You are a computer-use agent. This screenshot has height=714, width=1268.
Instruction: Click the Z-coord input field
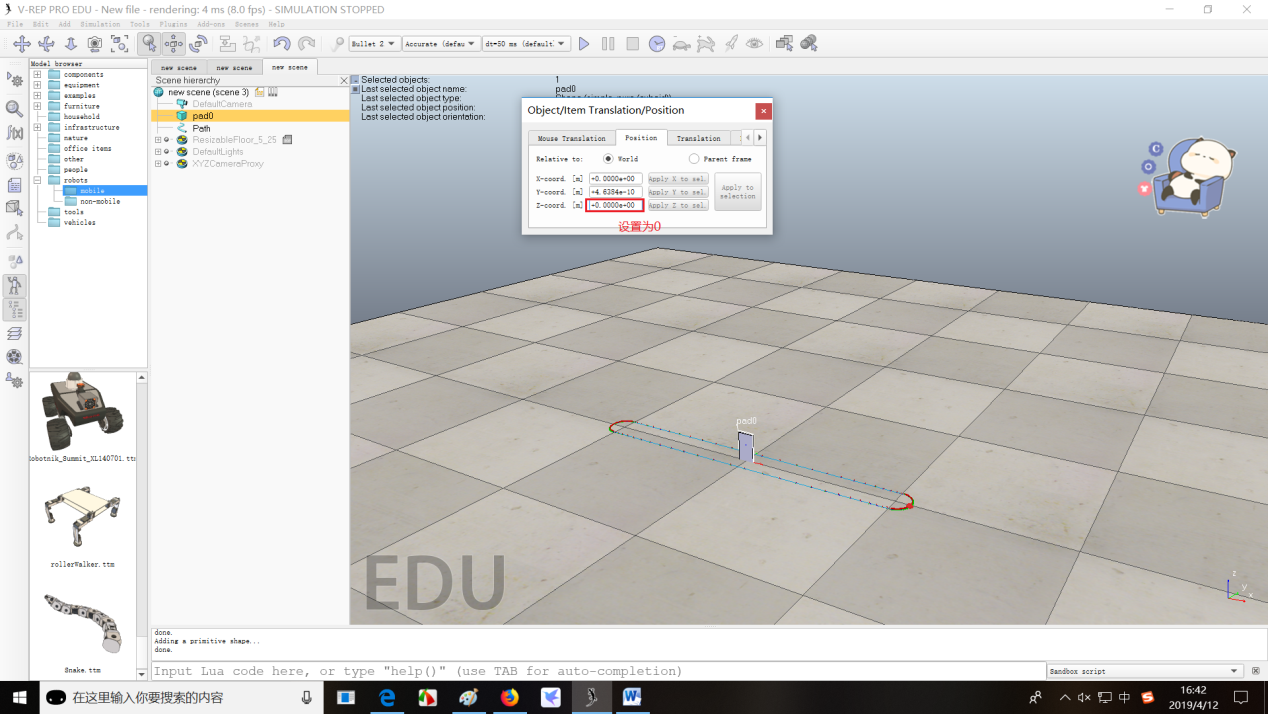(615, 205)
